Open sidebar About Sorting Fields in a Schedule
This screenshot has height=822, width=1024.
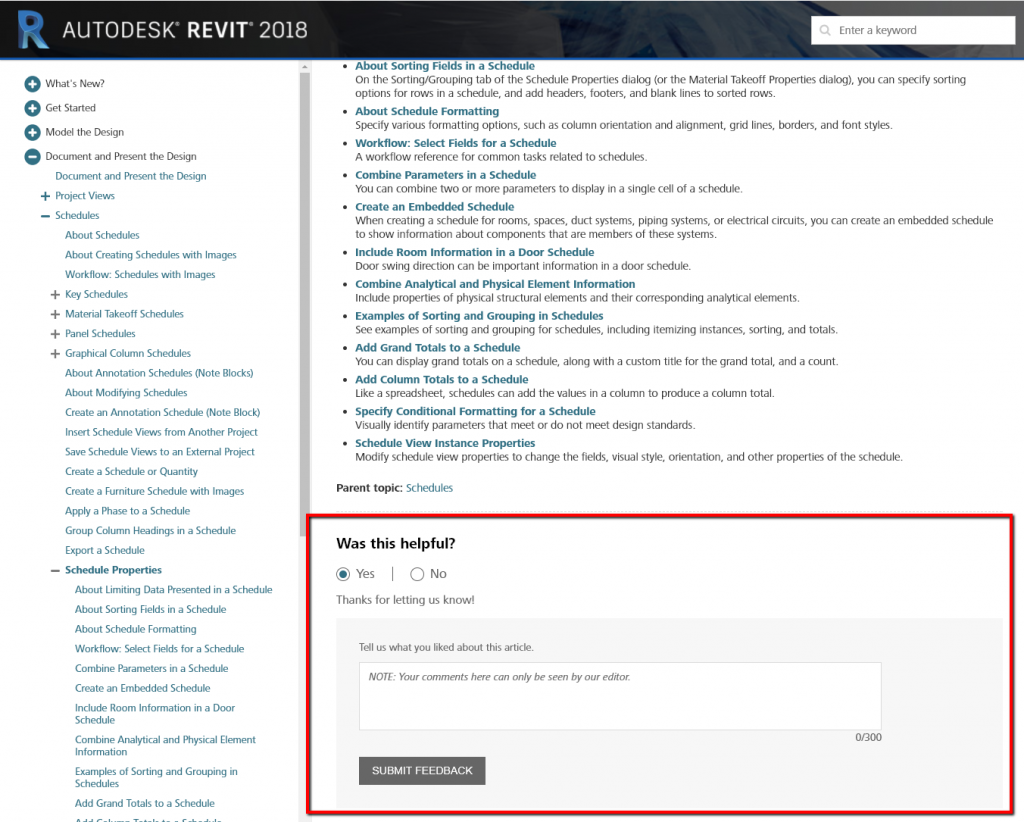coord(151,609)
